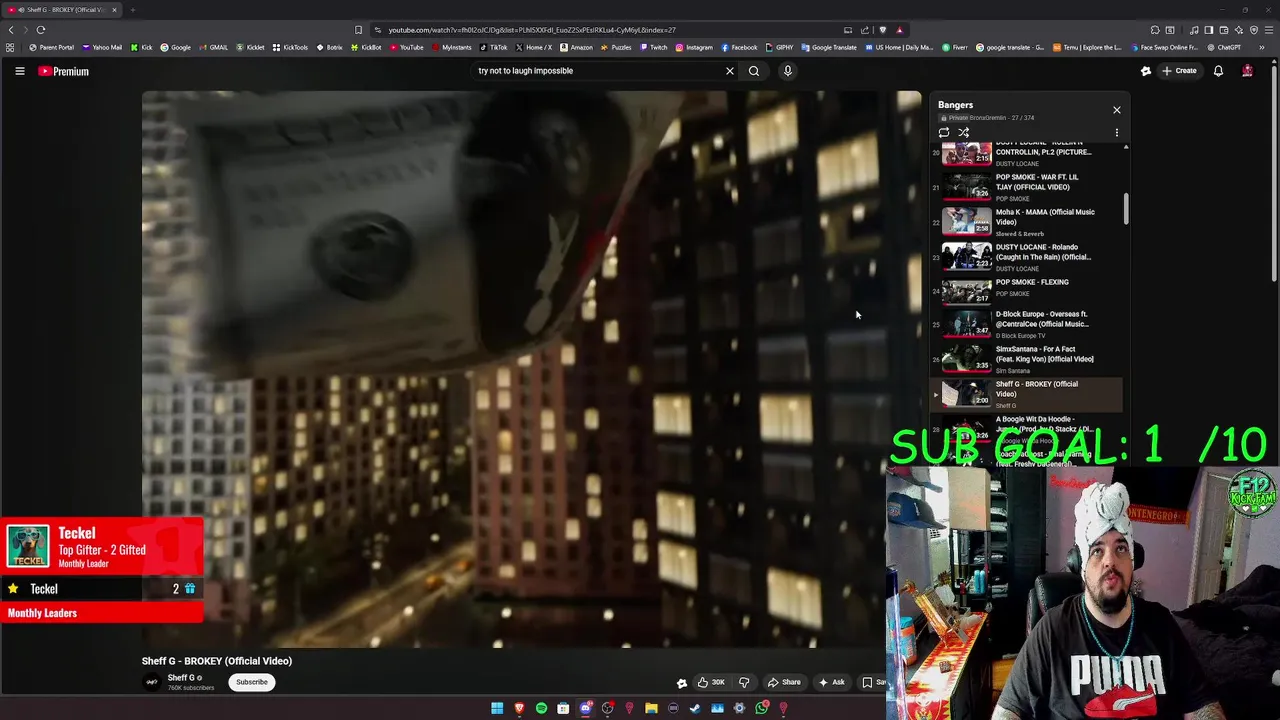Click the YouTube search input field

click(x=597, y=71)
